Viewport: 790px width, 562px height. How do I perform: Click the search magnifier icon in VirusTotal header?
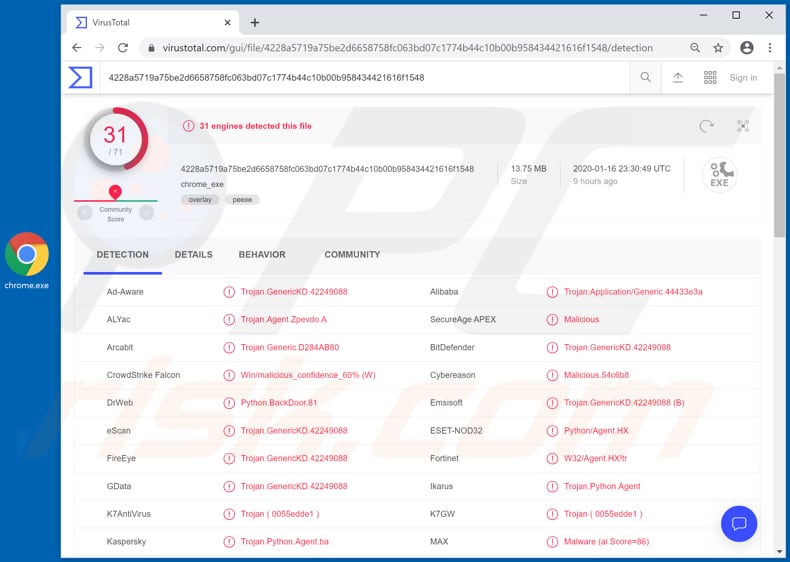[x=645, y=78]
